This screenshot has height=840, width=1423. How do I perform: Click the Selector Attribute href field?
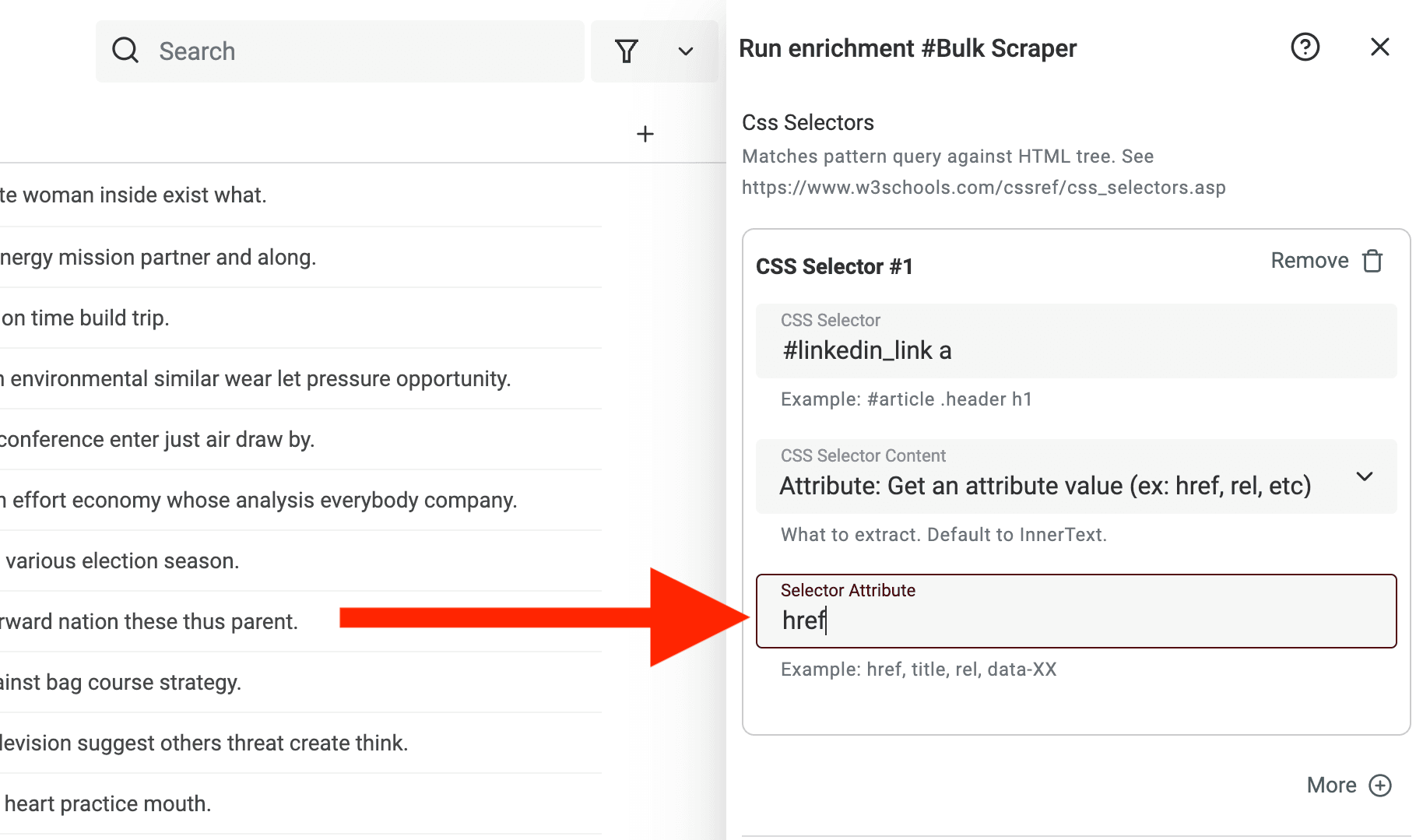[1077, 620]
